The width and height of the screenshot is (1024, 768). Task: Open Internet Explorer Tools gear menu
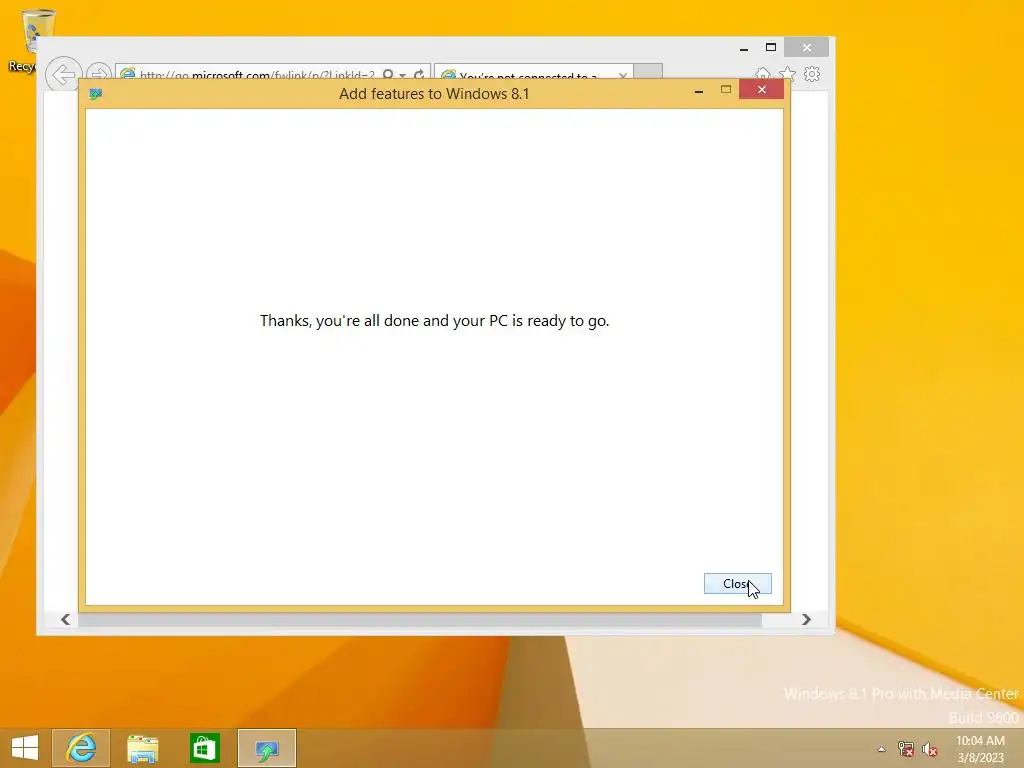click(812, 74)
